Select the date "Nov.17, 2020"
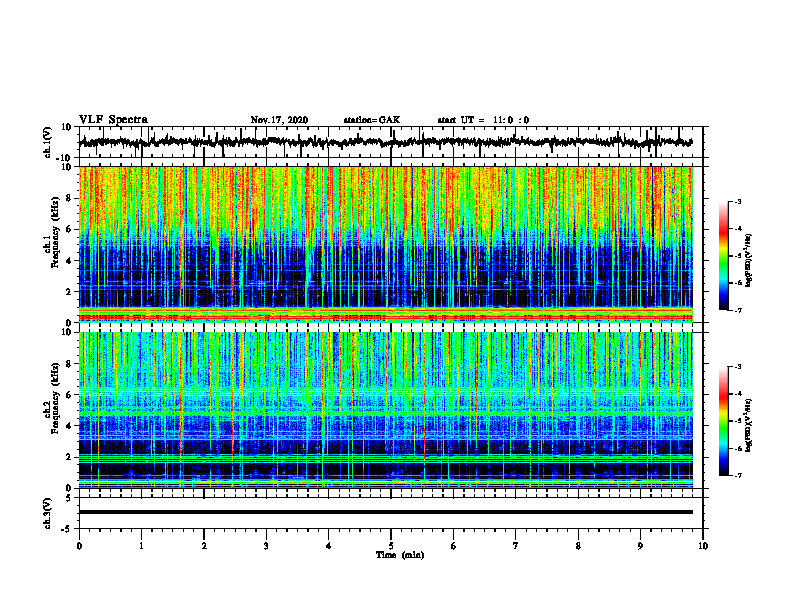792x612 pixels. (279, 120)
